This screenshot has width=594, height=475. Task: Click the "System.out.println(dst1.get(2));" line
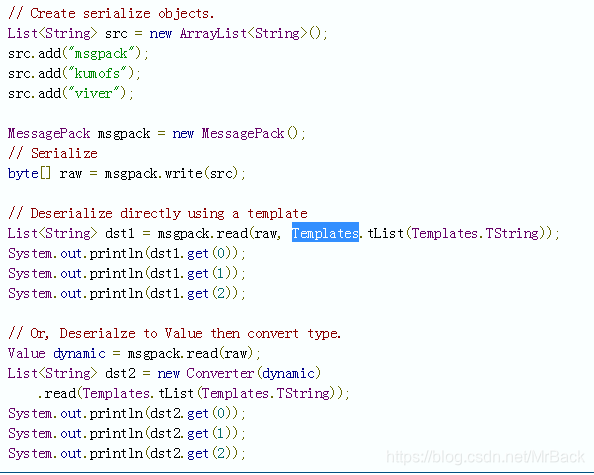pyautogui.click(x=127, y=294)
